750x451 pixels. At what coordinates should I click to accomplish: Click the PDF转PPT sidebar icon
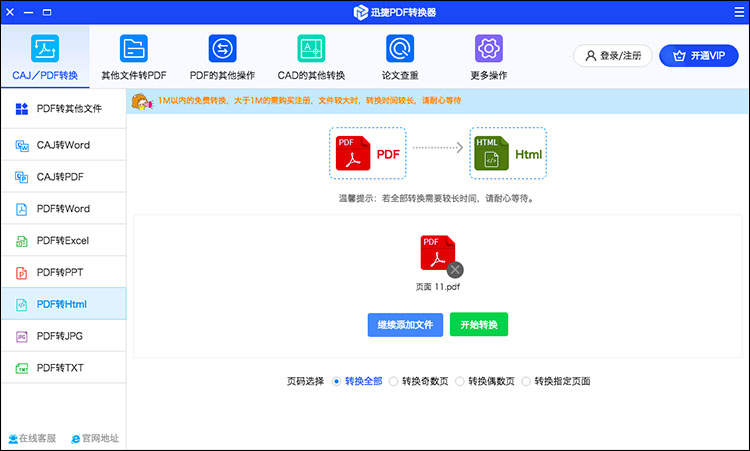22,273
